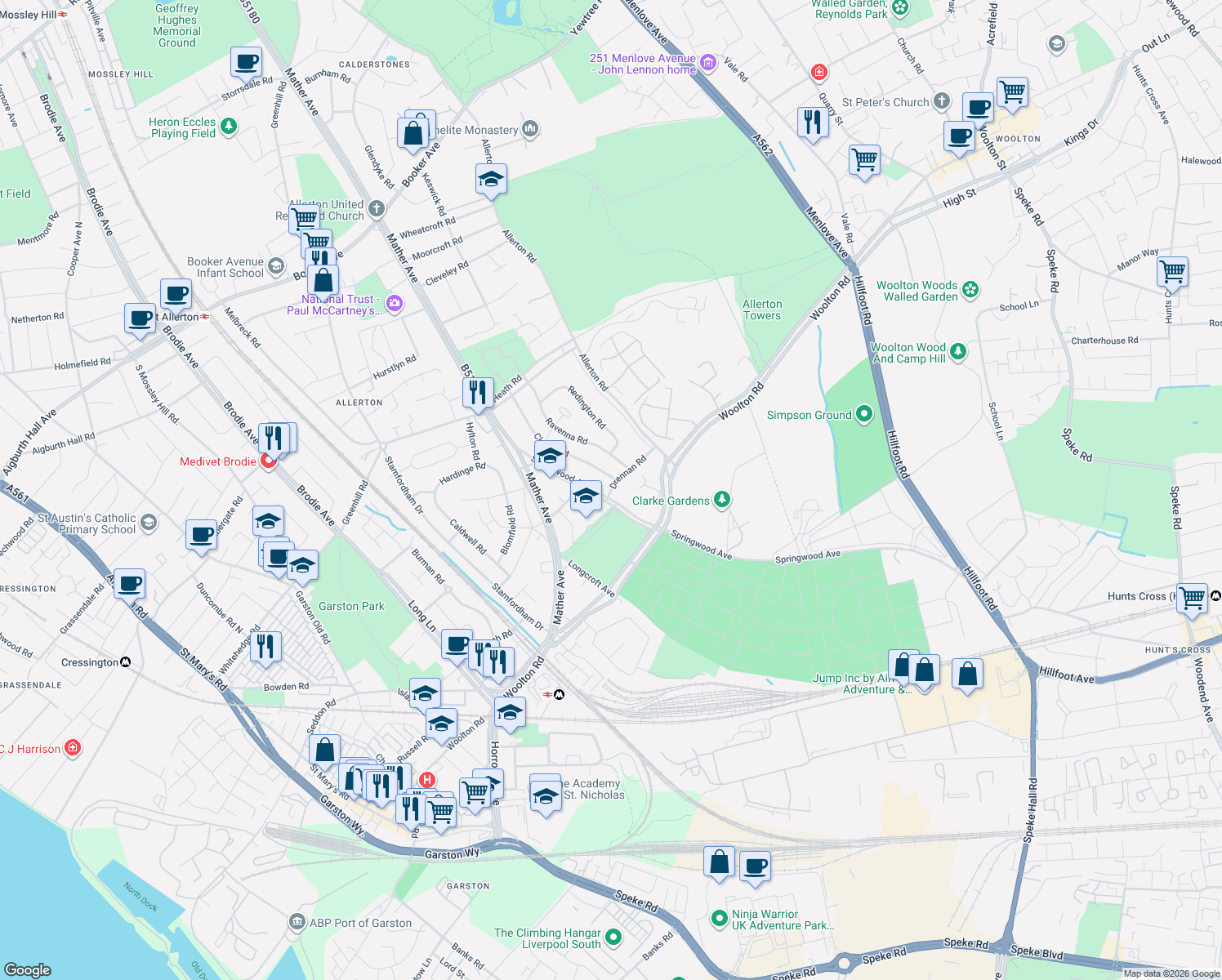Select the 'North Dock' water label
This screenshot has height=980, width=1222.
point(140,896)
